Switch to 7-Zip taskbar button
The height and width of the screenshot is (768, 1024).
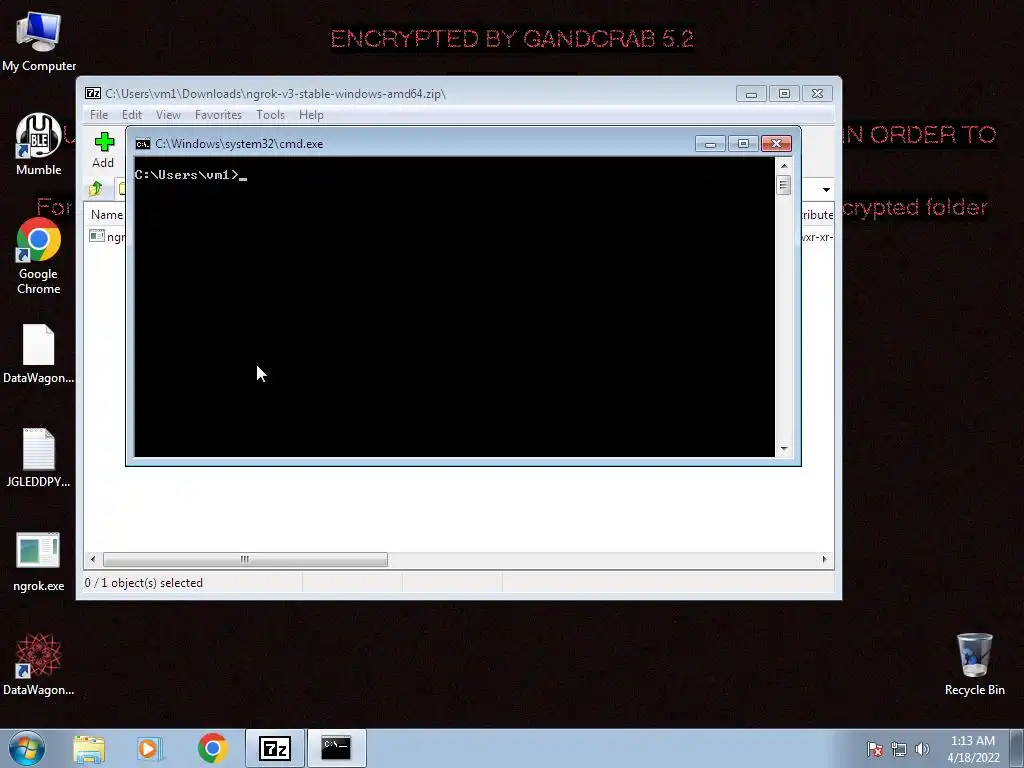(275, 748)
